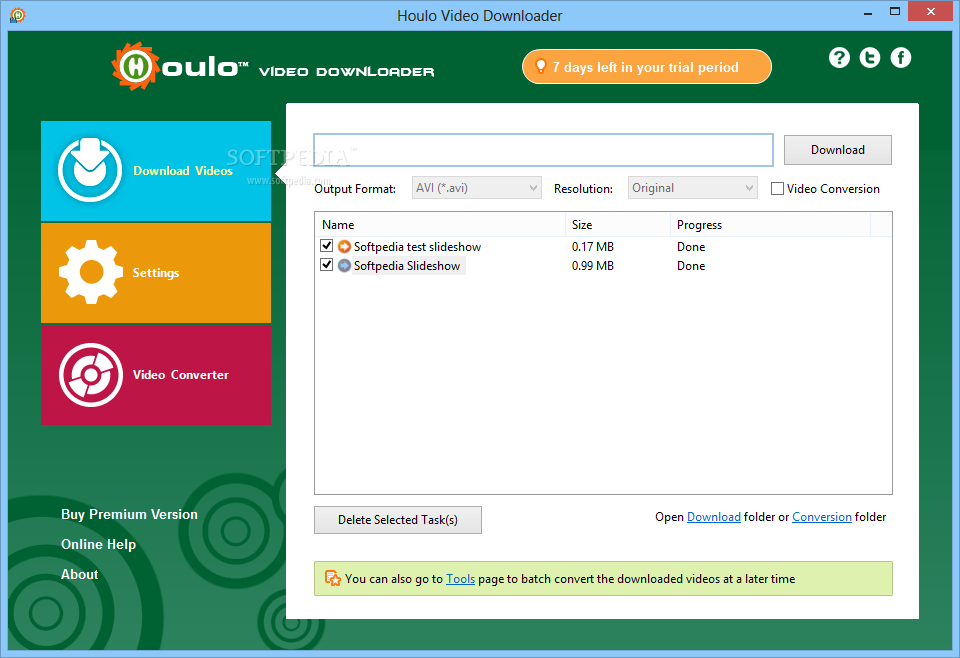Open the help question mark icon
Image resolution: width=960 pixels, height=658 pixels.
pos(839,58)
